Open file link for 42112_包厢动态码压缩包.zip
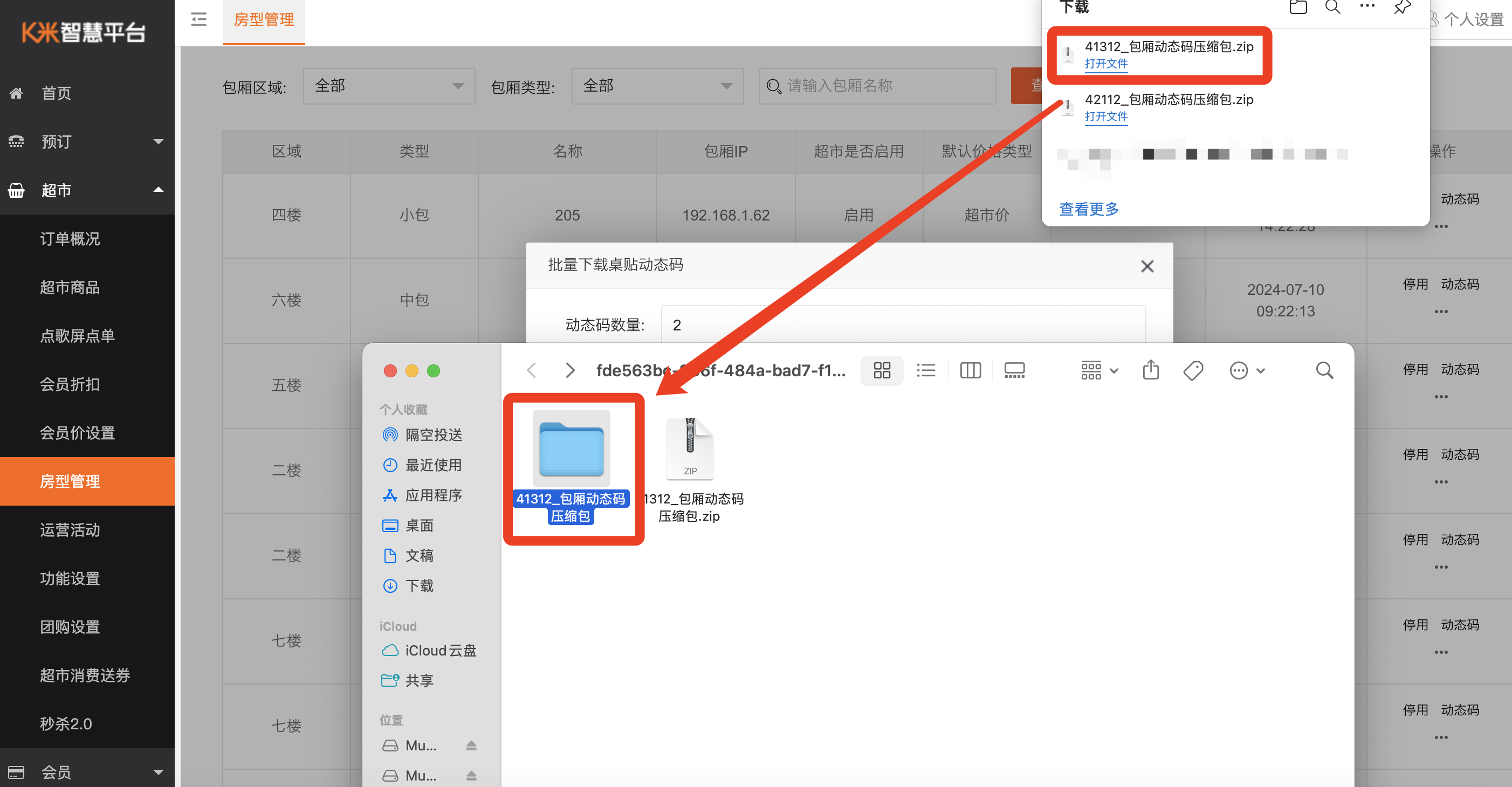Screen dimensions: 1512x787 (1106, 116)
